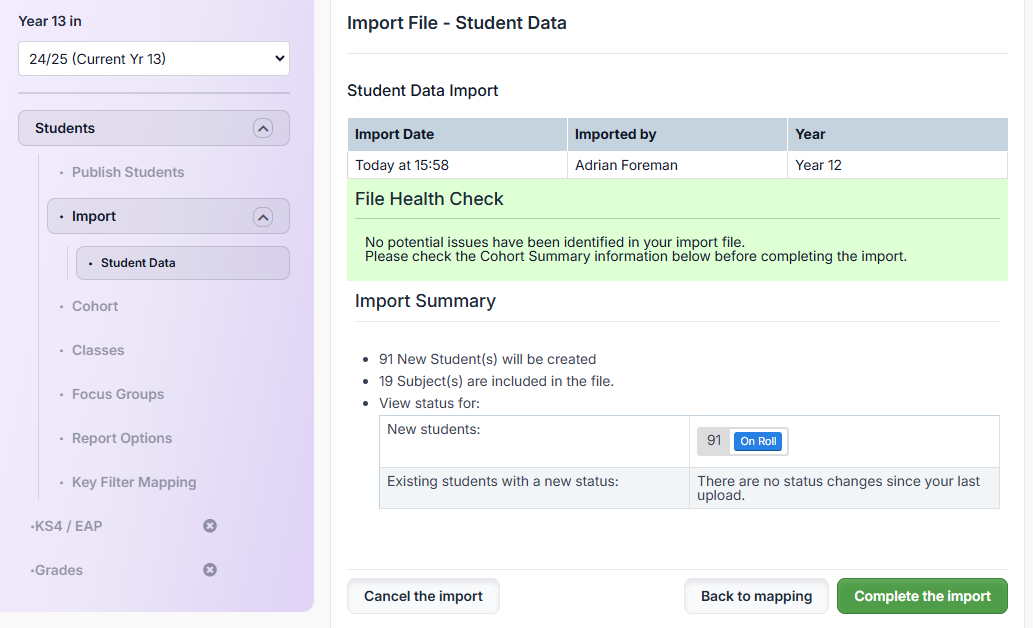Screen dimensions: 1033x628
Task: Click the Grades cross icon
Action: tap(210, 570)
